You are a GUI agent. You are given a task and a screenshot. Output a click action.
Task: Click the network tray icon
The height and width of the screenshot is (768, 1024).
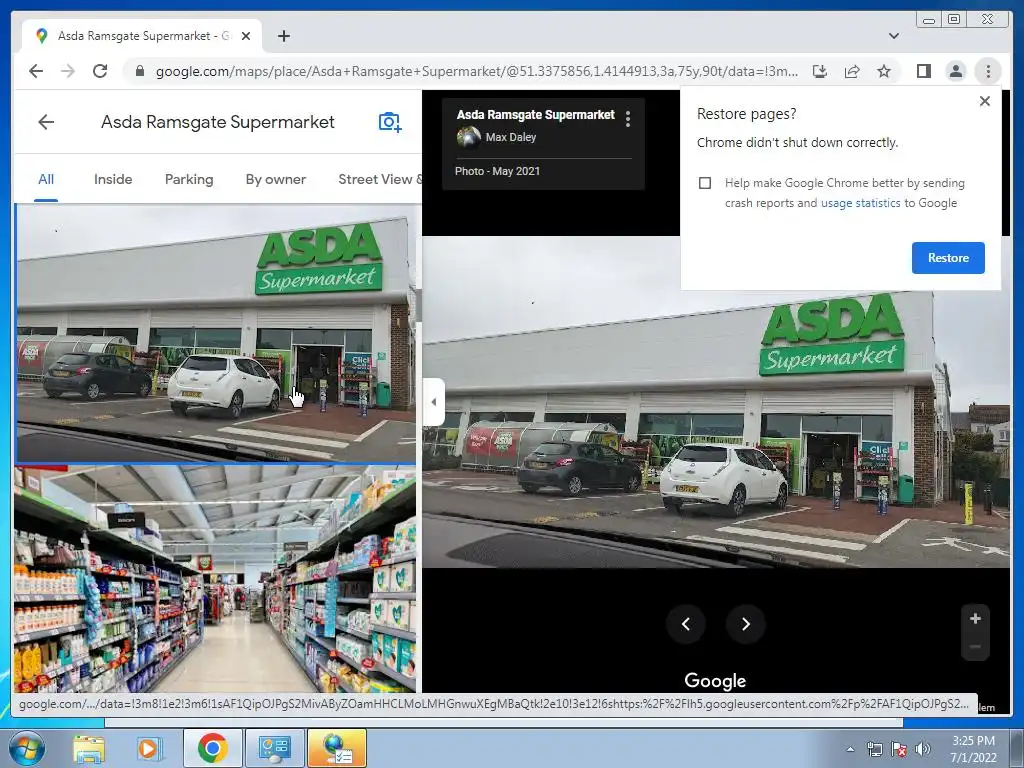(874, 749)
